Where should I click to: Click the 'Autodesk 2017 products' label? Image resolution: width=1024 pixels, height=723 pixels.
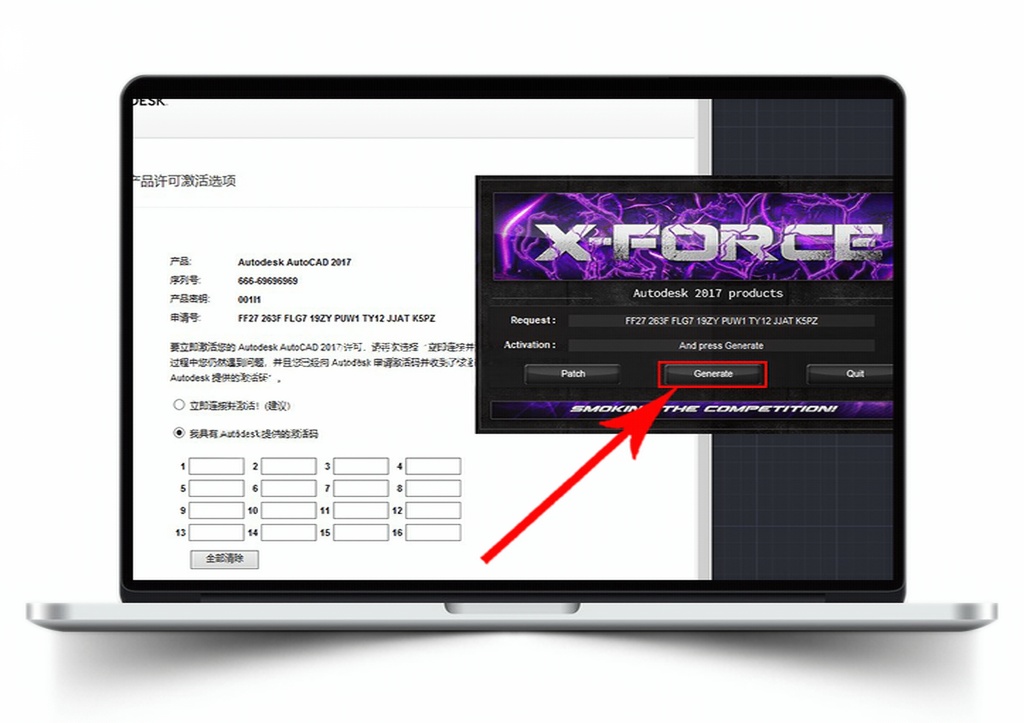pos(708,293)
